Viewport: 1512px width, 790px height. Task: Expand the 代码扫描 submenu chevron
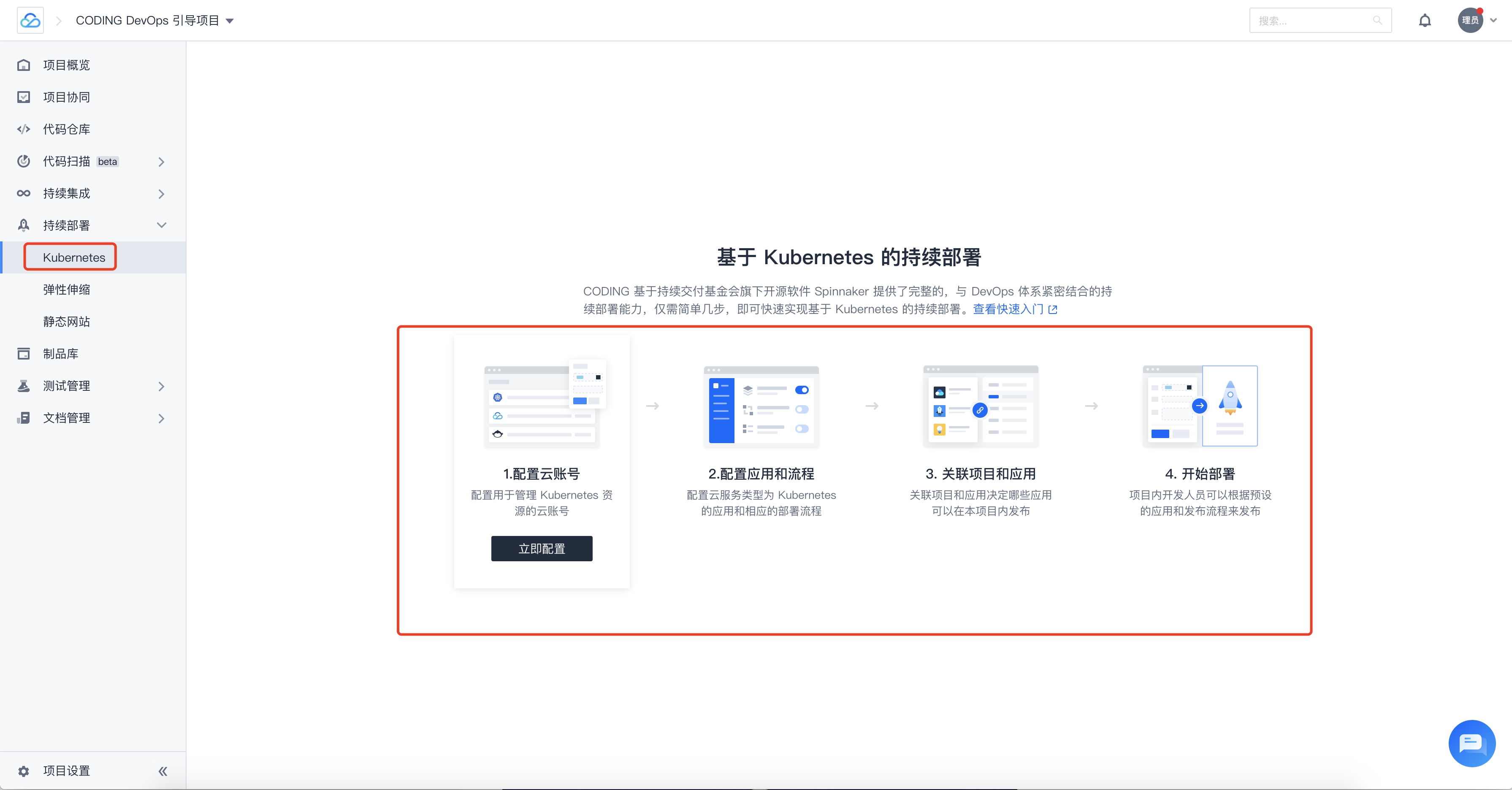pyautogui.click(x=161, y=161)
